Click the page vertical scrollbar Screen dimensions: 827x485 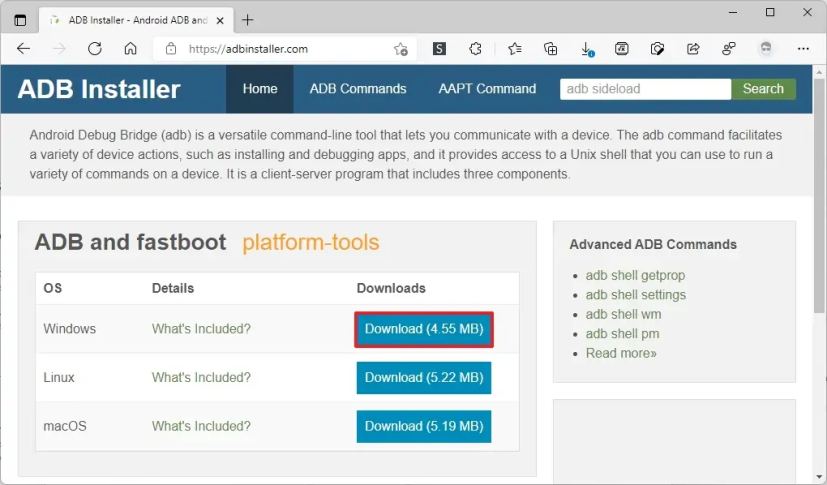pyautogui.click(x=819, y=197)
